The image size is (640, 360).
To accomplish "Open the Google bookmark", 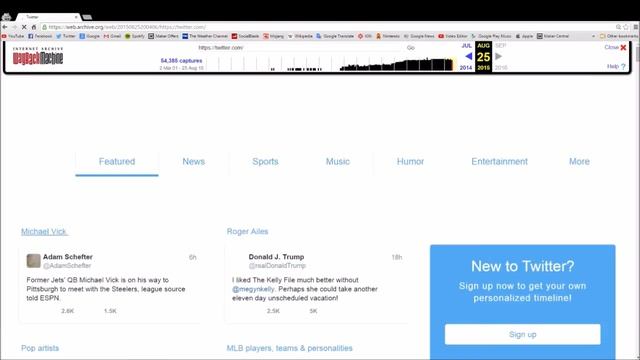I will coord(89,36).
